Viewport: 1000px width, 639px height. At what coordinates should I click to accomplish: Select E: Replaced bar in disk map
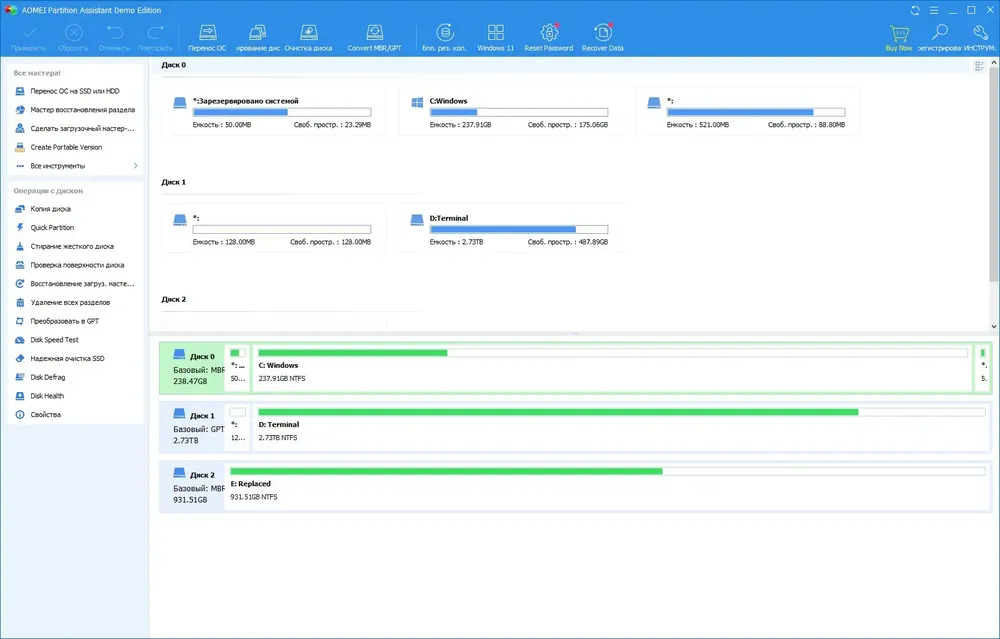[607, 487]
